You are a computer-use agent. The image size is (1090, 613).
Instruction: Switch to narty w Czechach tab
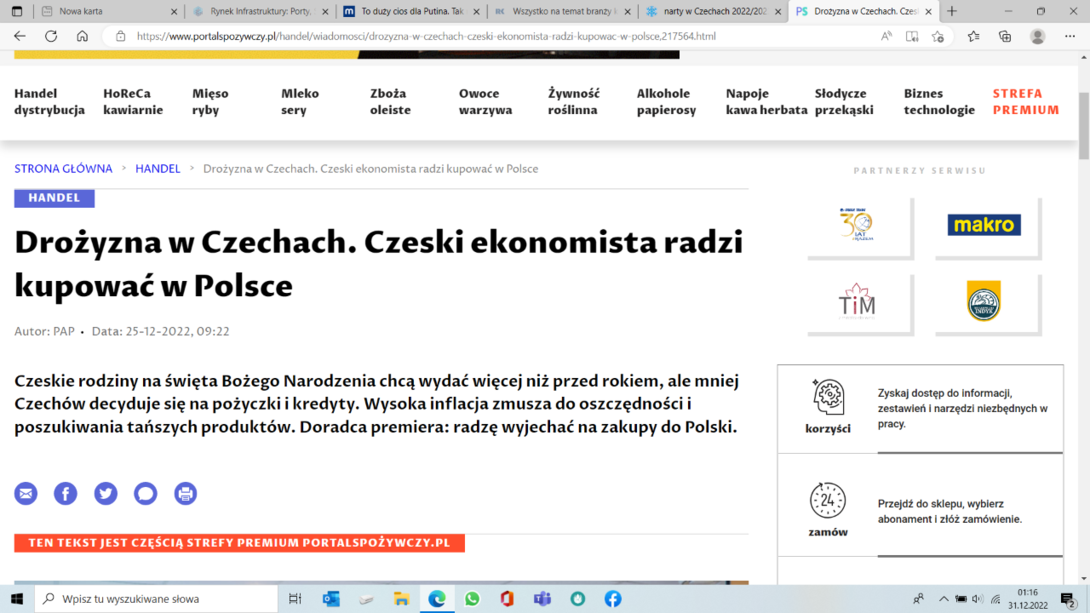click(713, 11)
